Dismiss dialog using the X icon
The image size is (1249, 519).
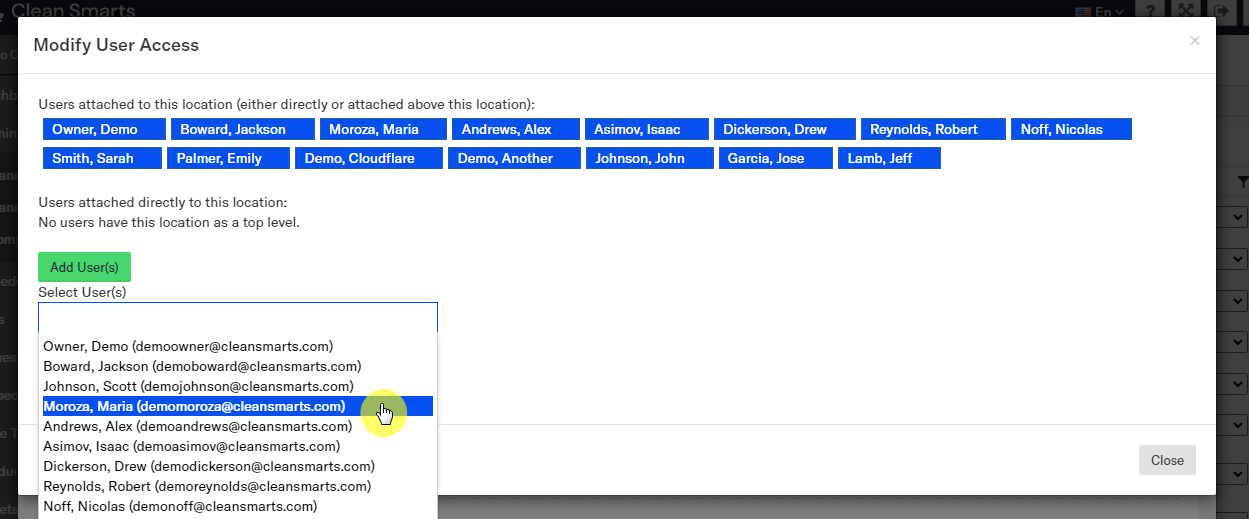point(1194,41)
